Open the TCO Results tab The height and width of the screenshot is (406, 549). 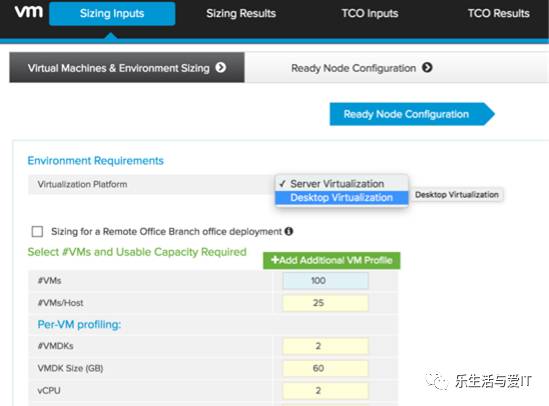click(499, 14)
